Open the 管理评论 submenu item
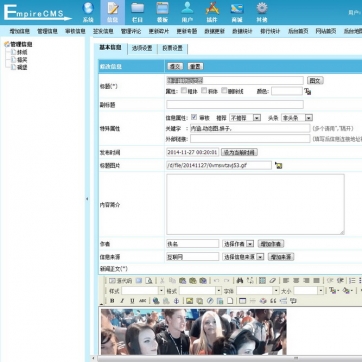 point(131,31)
